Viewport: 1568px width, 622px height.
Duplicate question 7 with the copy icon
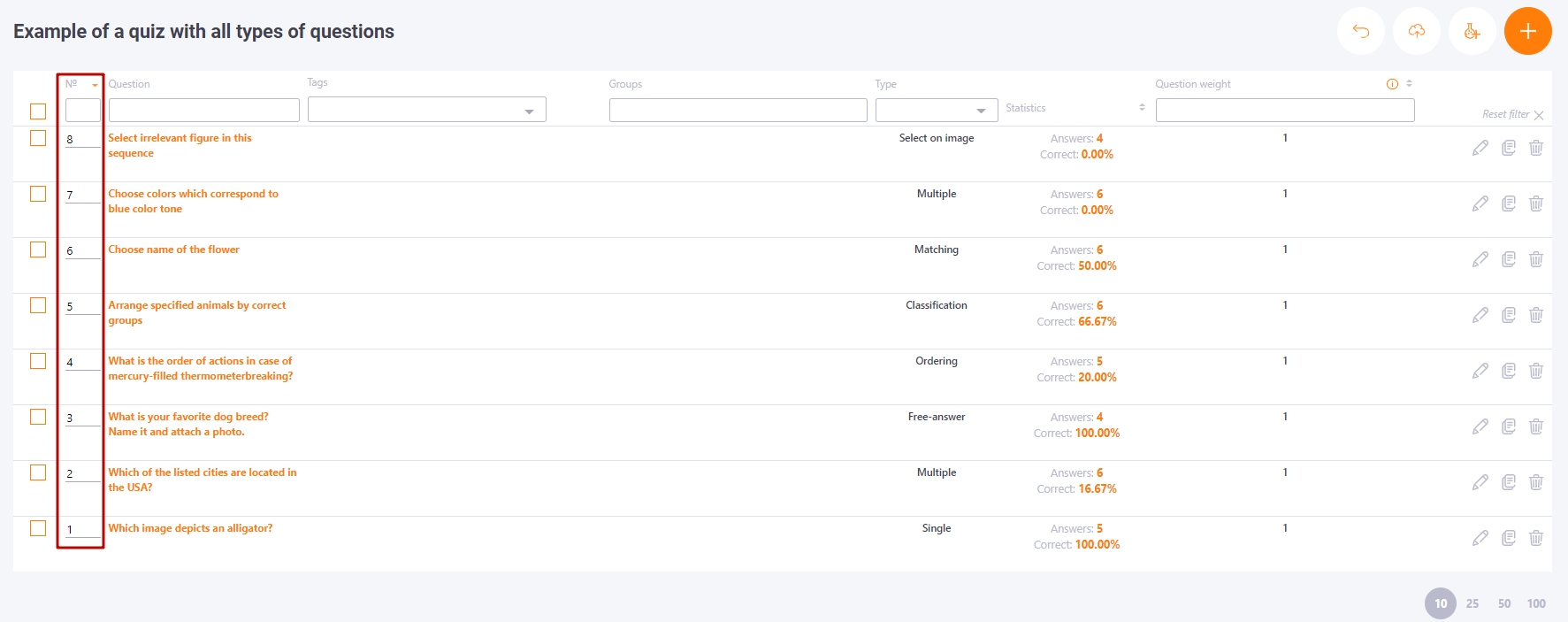1509,203
